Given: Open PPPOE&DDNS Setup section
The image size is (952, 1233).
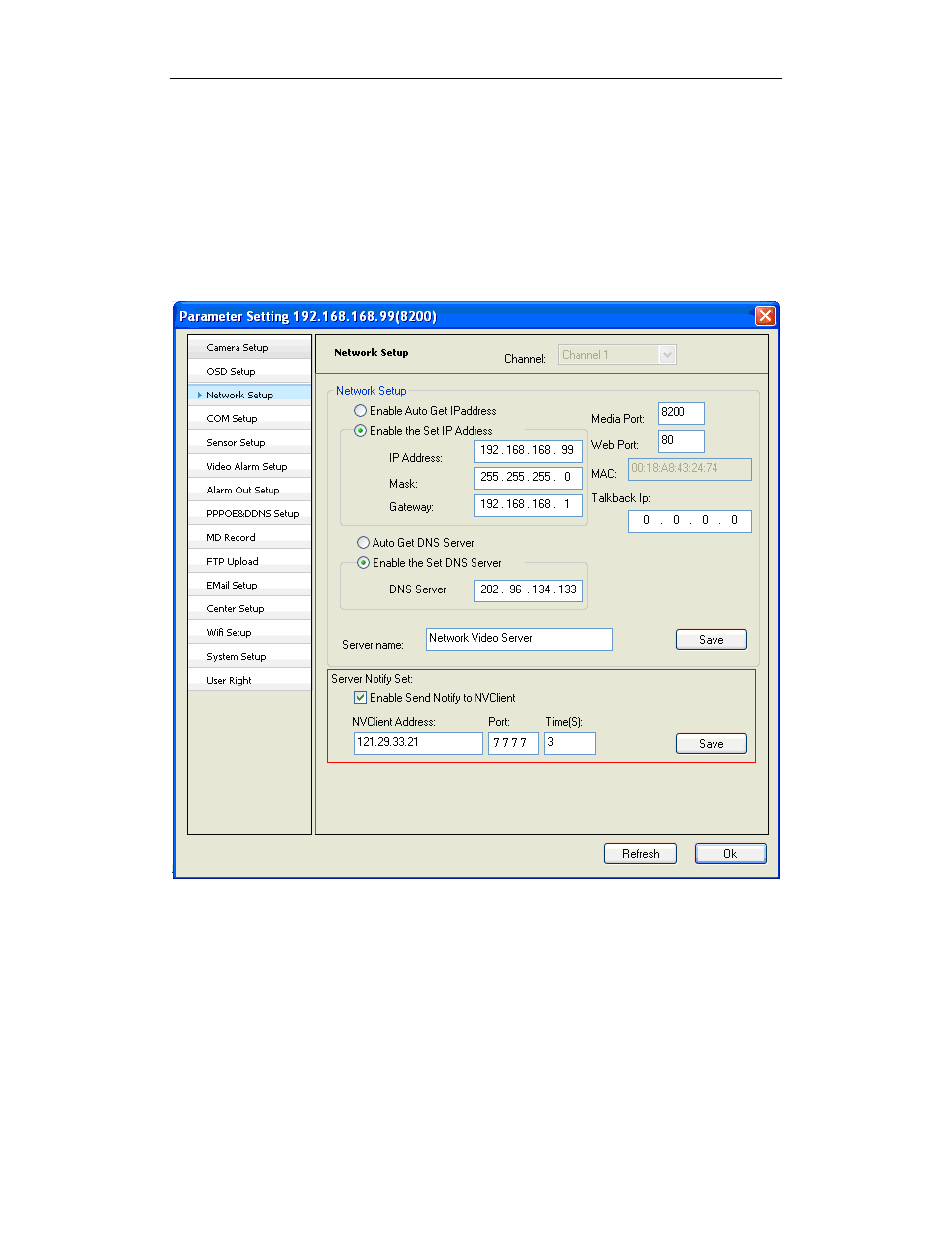Looking at the screenshot, I should (249, 514).
